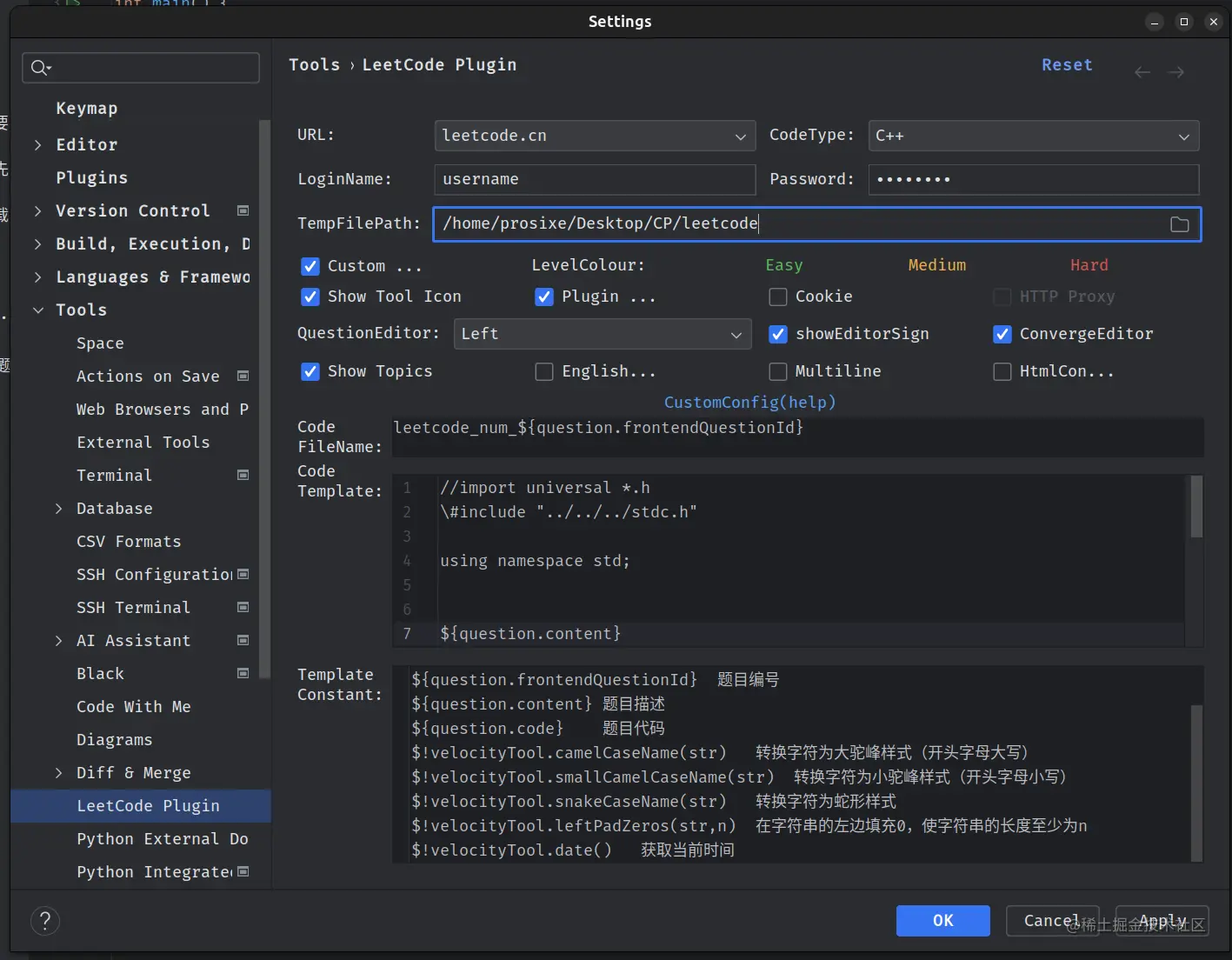Viewport: 1232px width, 960px height.
Task: Open the CustomConfig(help) link
Action: point(749,402)
